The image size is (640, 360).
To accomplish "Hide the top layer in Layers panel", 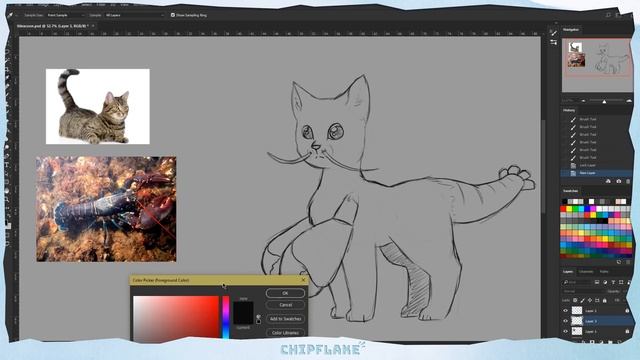I will pos(566,311).
